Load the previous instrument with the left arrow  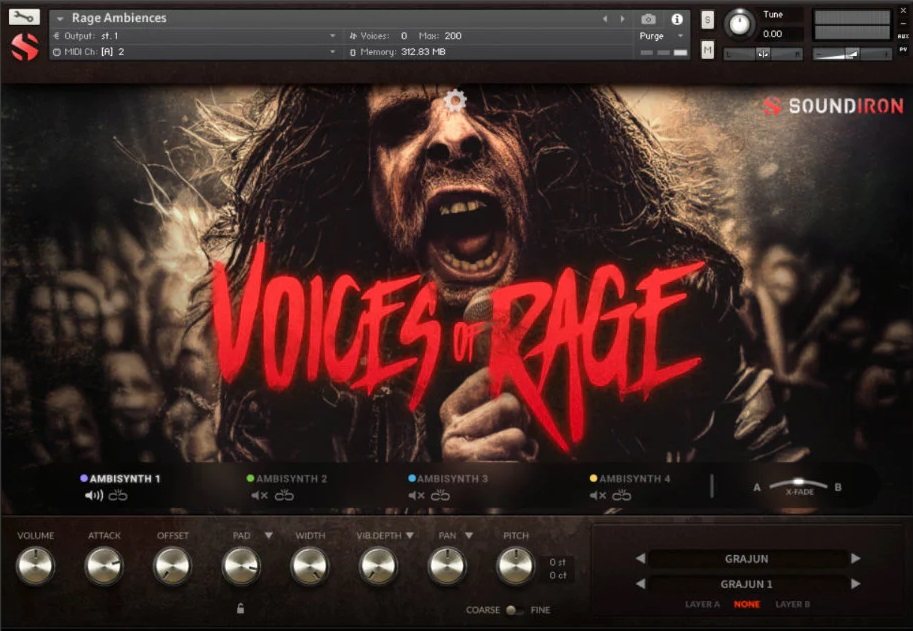pos(605,19)
